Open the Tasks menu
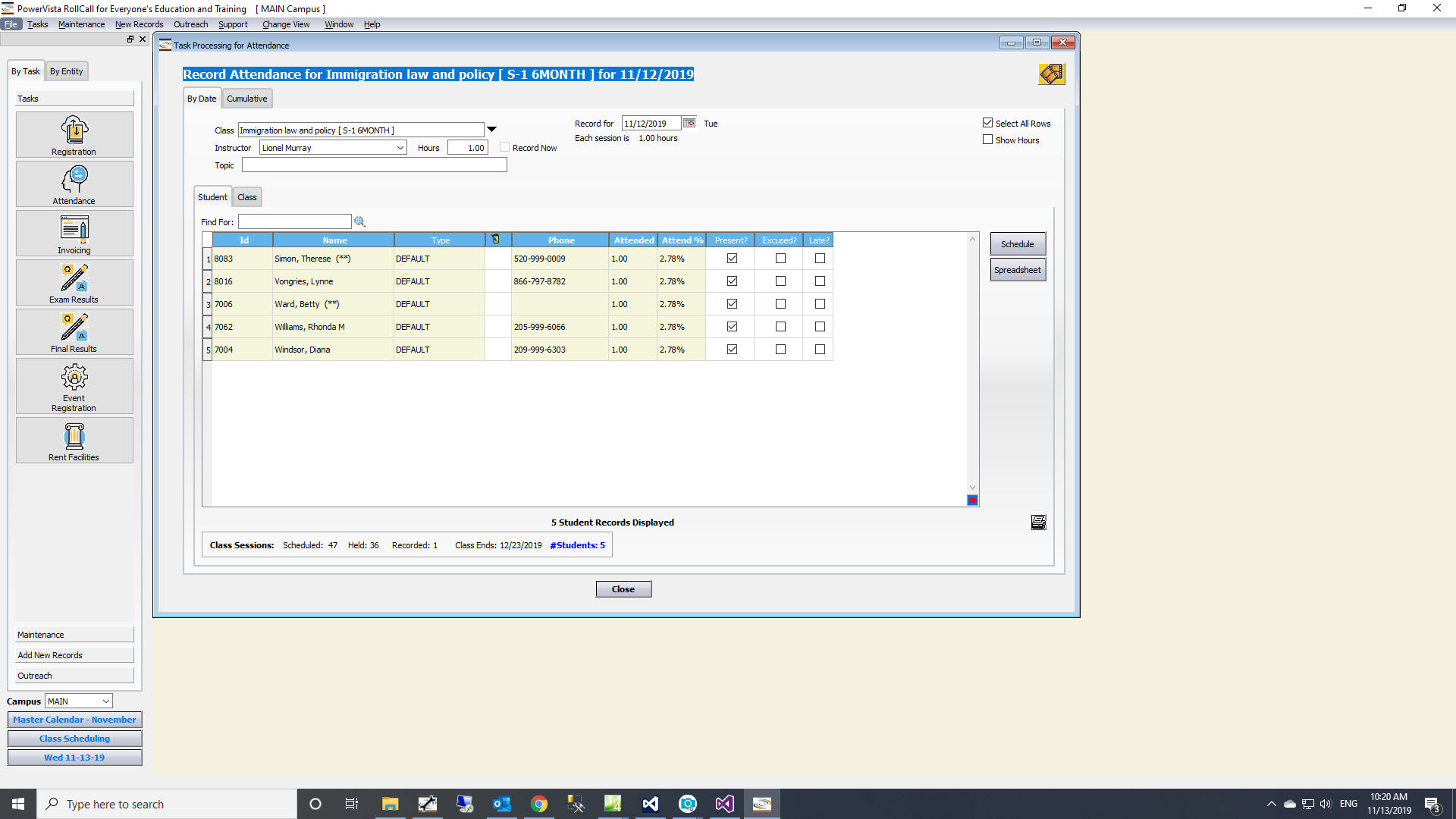Image resolution: width=1456 pixels, height=819 pixels. 37,24
